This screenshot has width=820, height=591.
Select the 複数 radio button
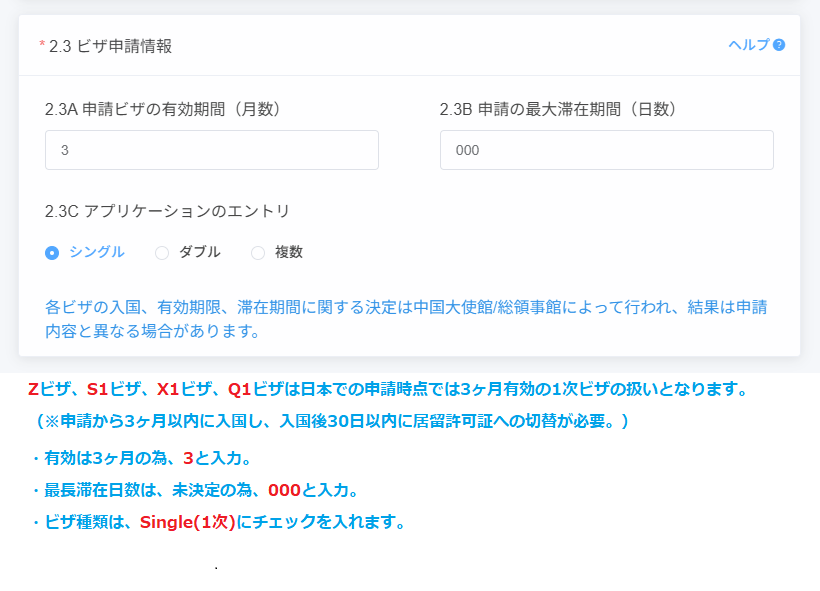258,253
